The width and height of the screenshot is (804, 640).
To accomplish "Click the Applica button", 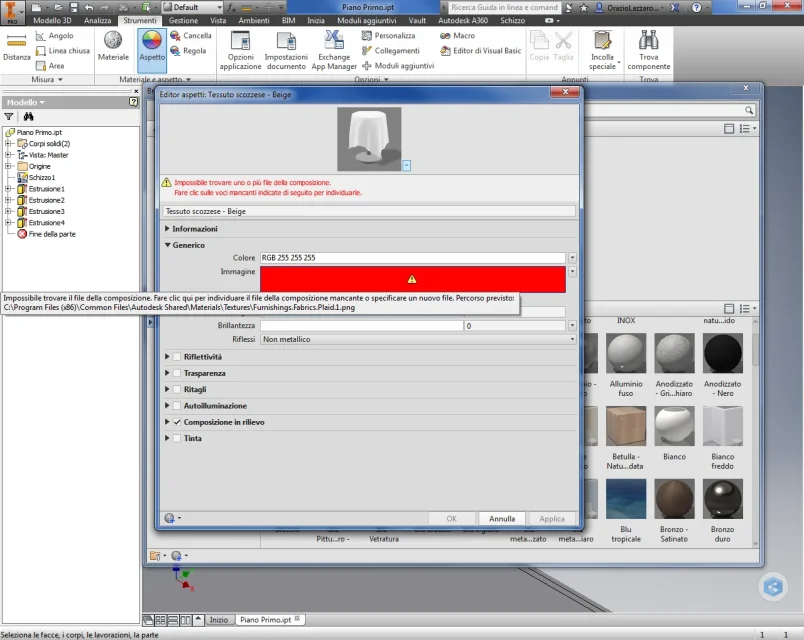I will 552,519.
